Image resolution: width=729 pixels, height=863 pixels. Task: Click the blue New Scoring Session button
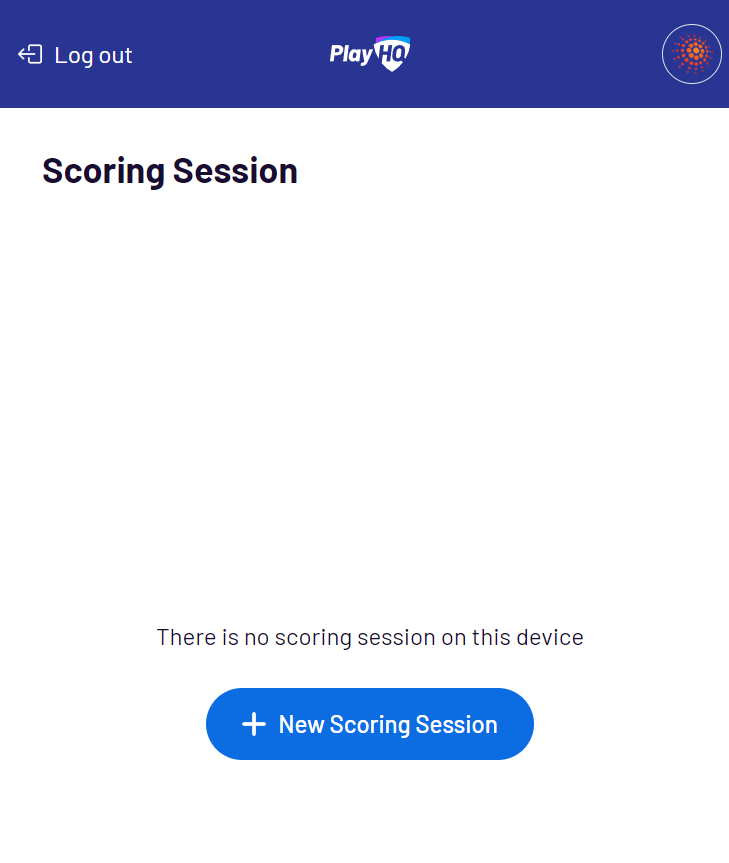(x=369, y=723)
